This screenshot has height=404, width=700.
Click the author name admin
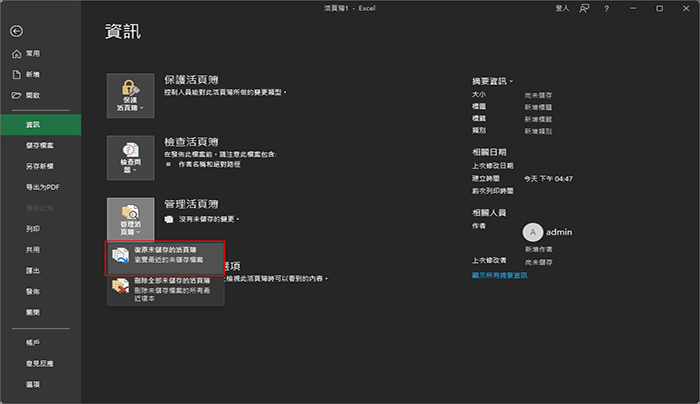[559, 232]
